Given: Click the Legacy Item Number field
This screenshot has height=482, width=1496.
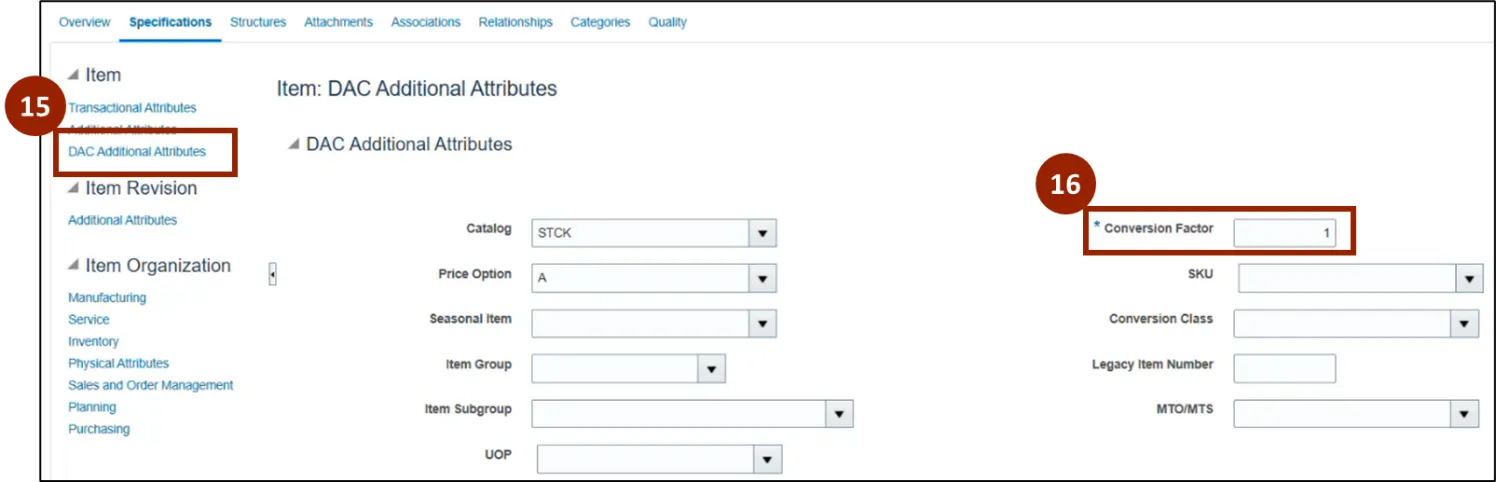Looking at the screenshot, I should 1284,368.
